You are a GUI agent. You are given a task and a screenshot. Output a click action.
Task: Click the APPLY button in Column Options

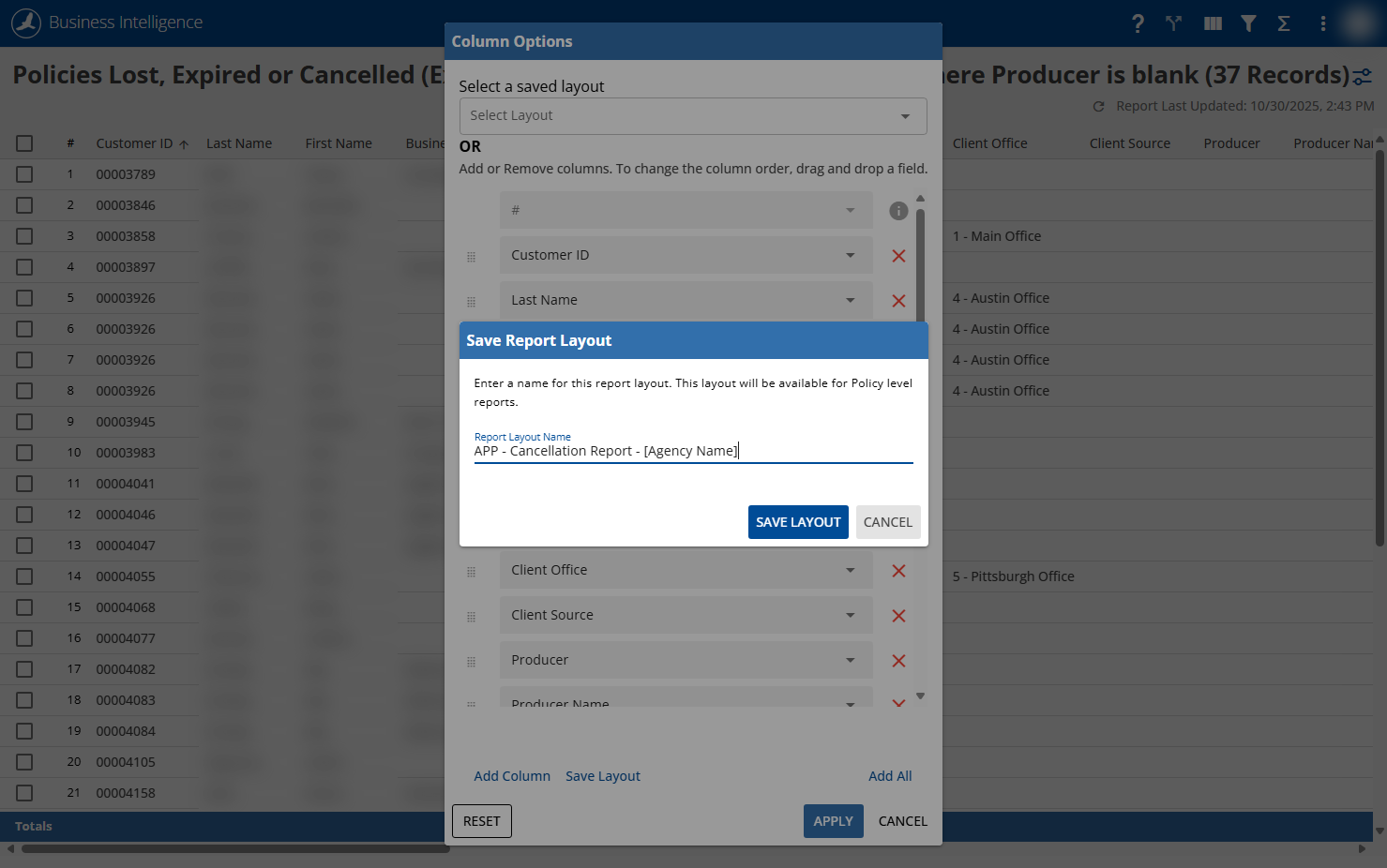coord(834,821)
